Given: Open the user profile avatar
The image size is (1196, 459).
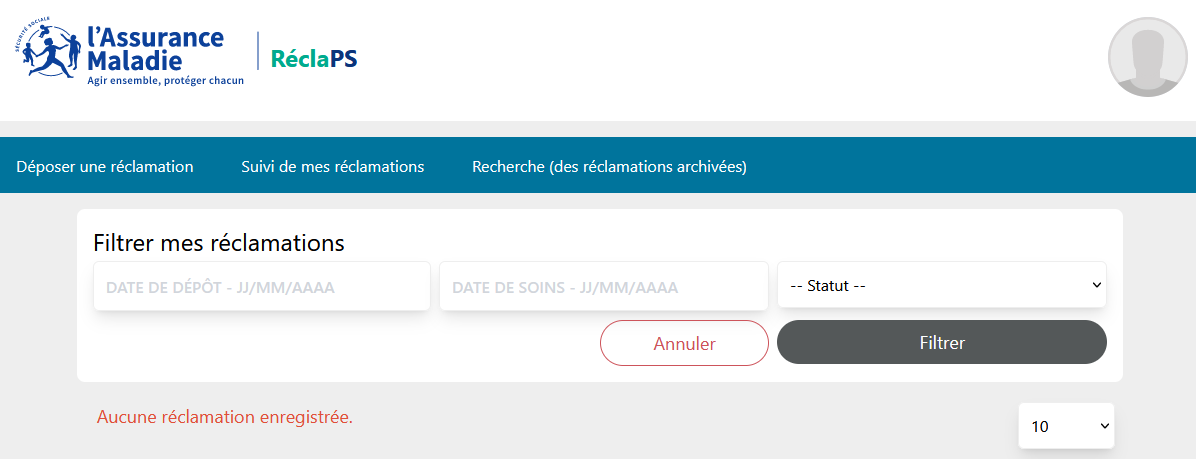Looking at the screenshot, I should point(1147,56).
